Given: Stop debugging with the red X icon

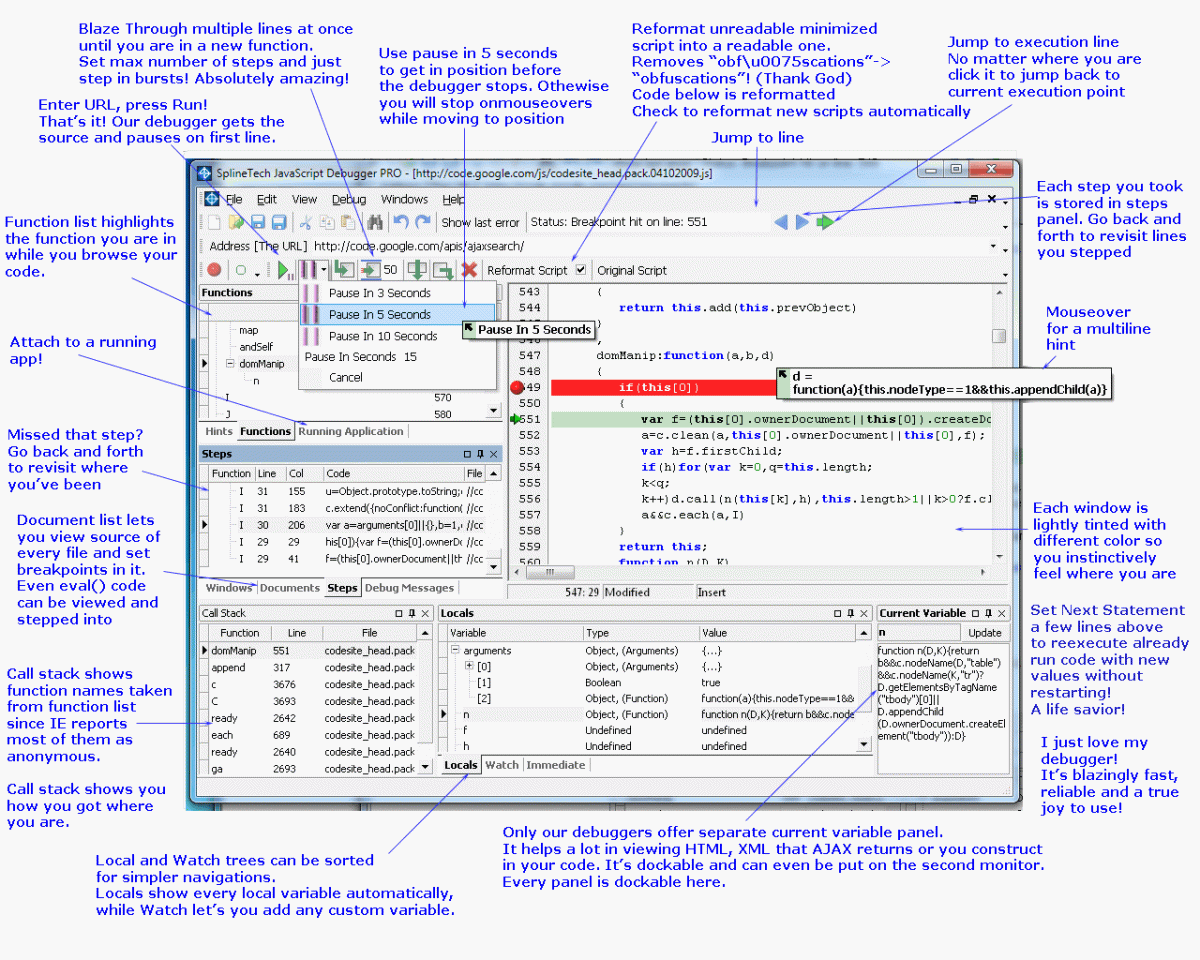Looking at the screenshot, I should point(469,270).
